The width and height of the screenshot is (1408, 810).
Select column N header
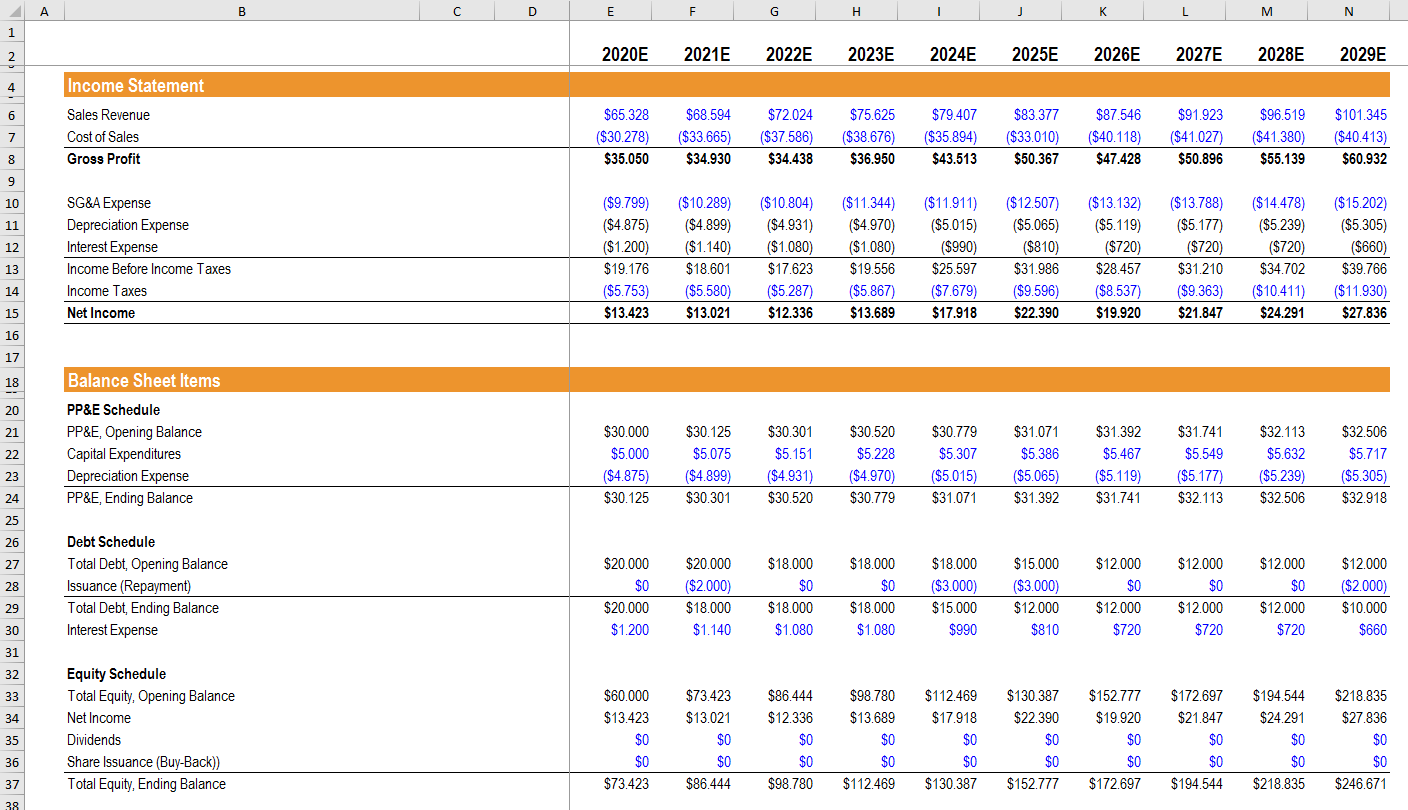point(1348,10)
